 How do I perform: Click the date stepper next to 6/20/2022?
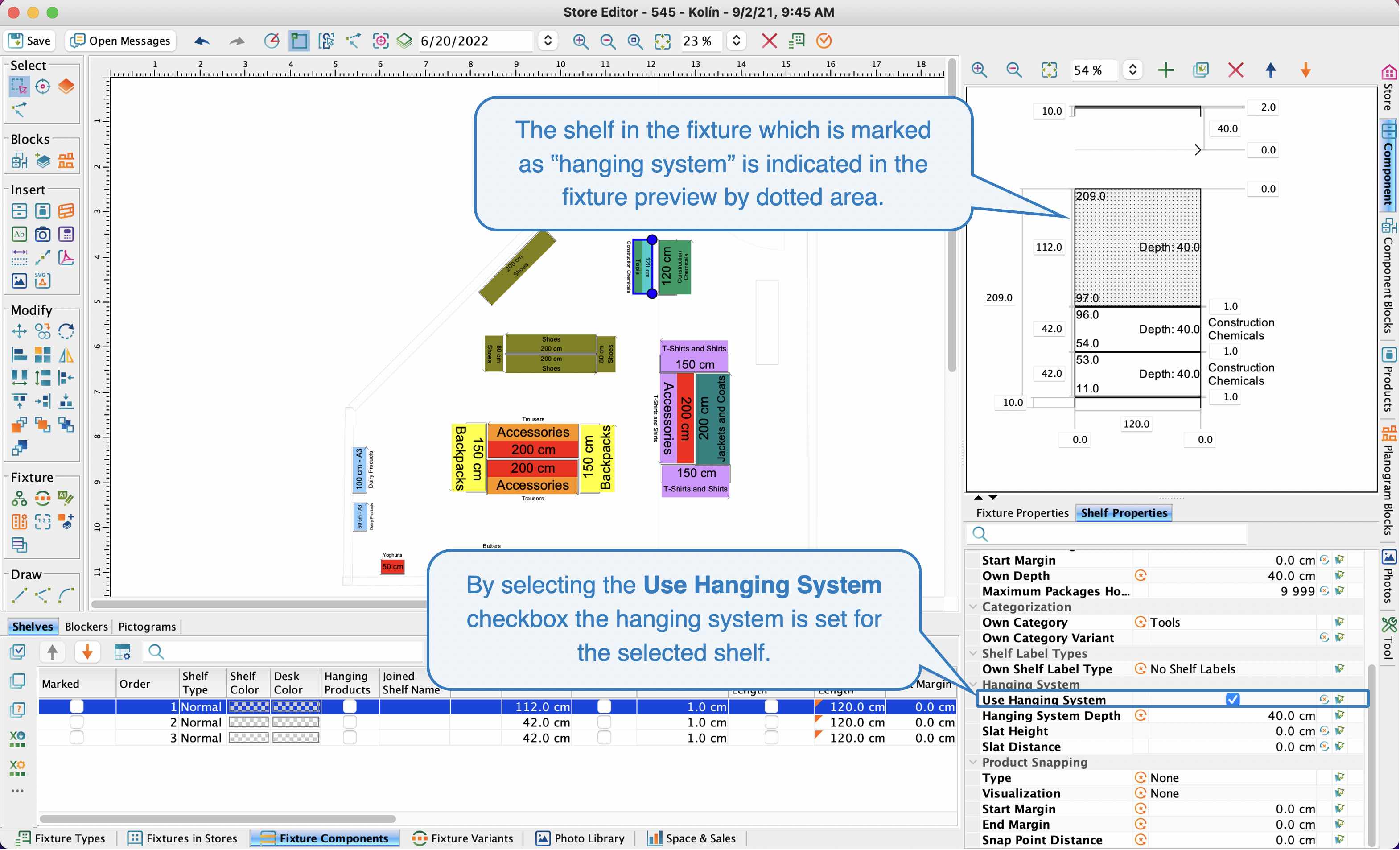(548, 41)
